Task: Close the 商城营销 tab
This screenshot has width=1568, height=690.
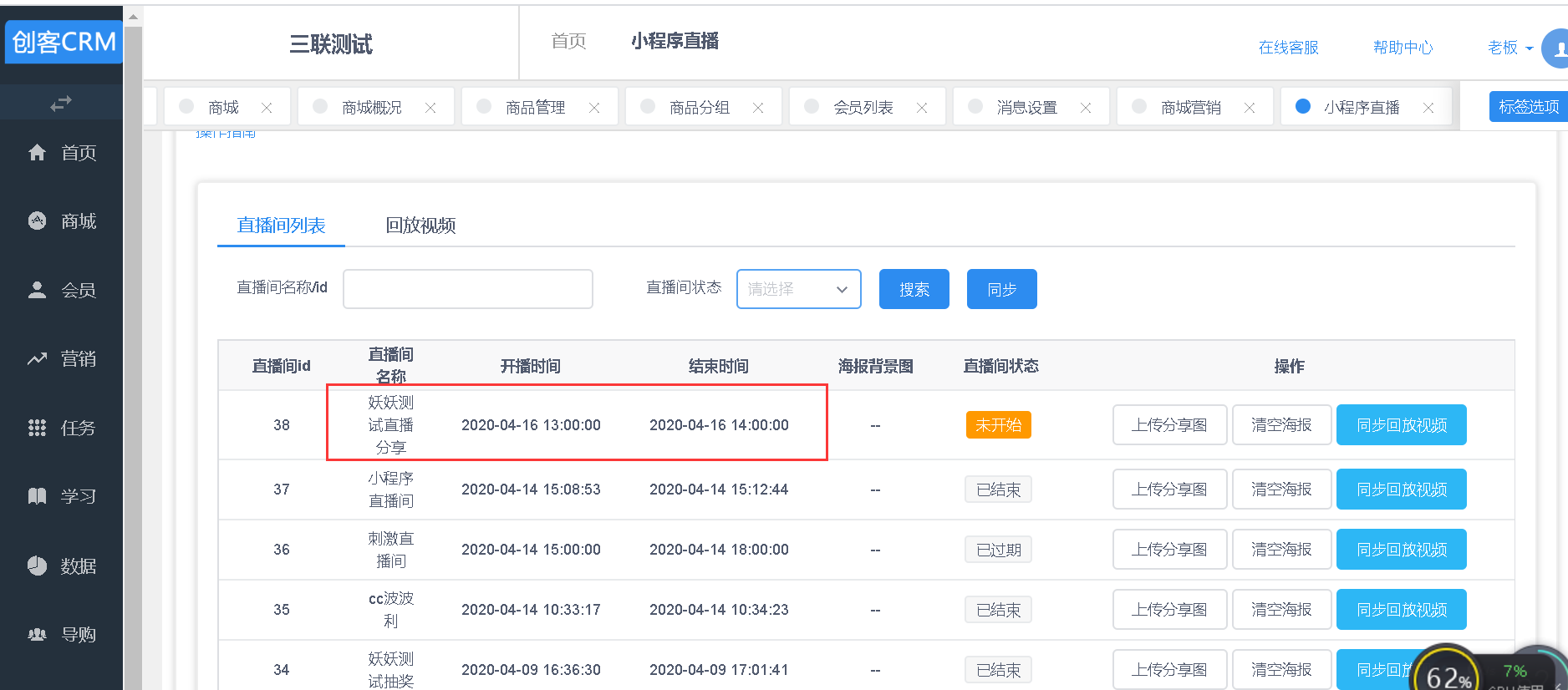Action: click(1250, 108)
